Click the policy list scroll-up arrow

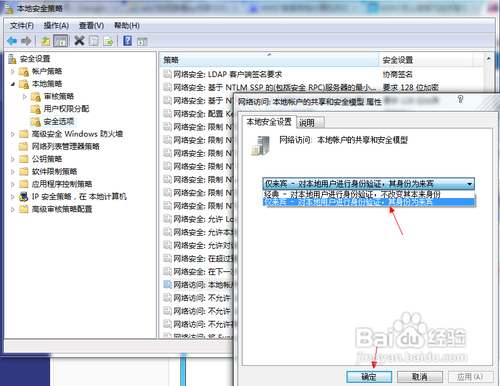[488, 59]
